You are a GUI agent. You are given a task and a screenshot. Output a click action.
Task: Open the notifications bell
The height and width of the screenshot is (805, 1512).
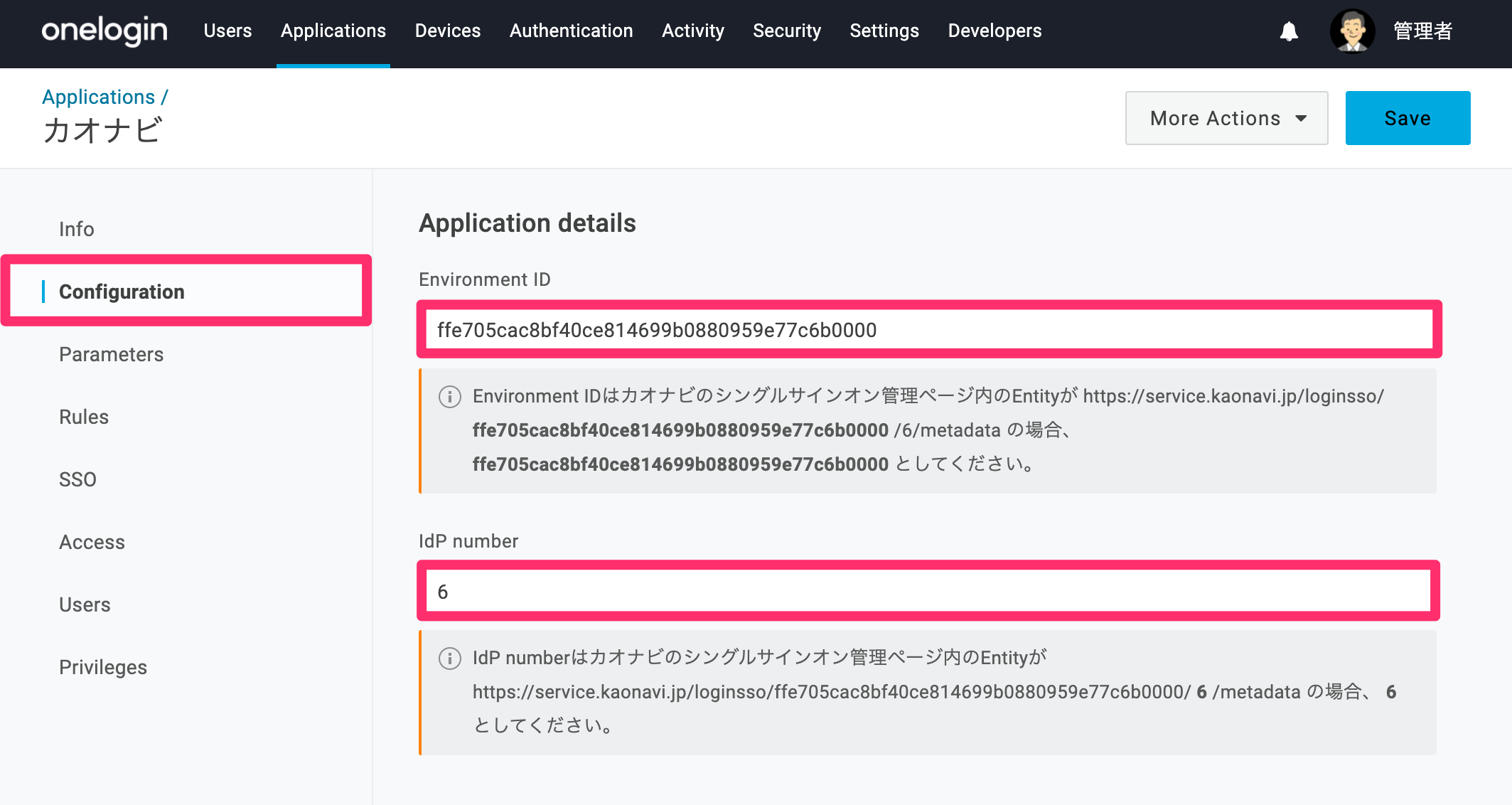(x=1289, y=31)
